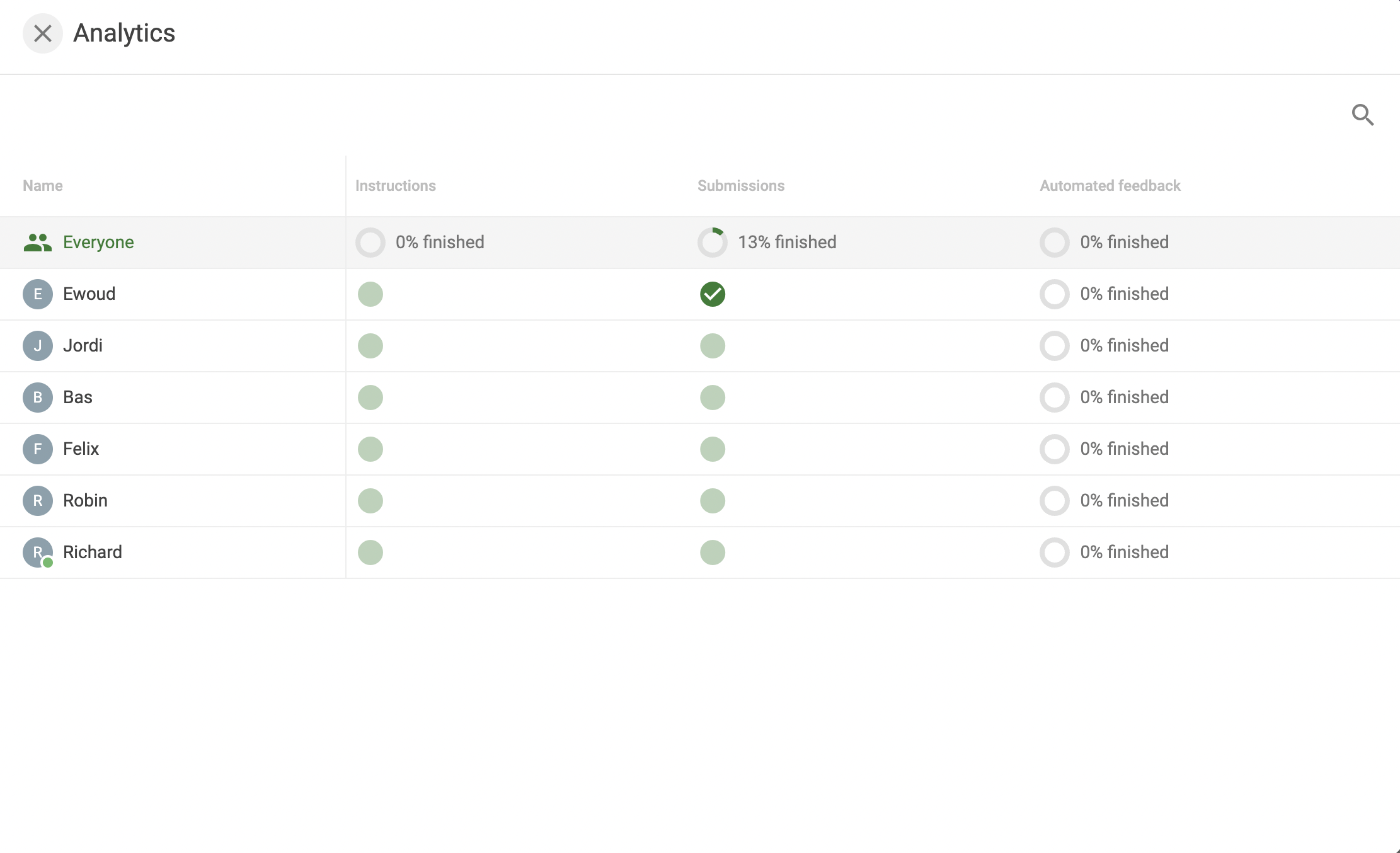Image resolution: width=1400 pixels, height=853 pixels.
Task: Click Bas's Instructions status dot
Action: coord(370,398)
